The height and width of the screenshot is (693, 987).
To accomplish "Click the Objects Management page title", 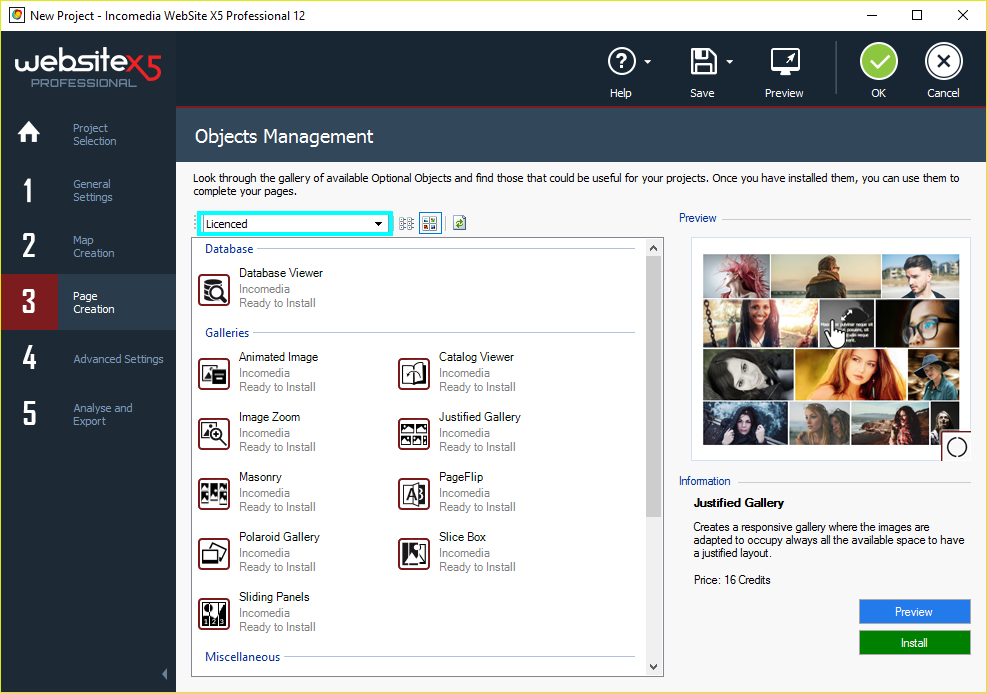I will 284,136.
